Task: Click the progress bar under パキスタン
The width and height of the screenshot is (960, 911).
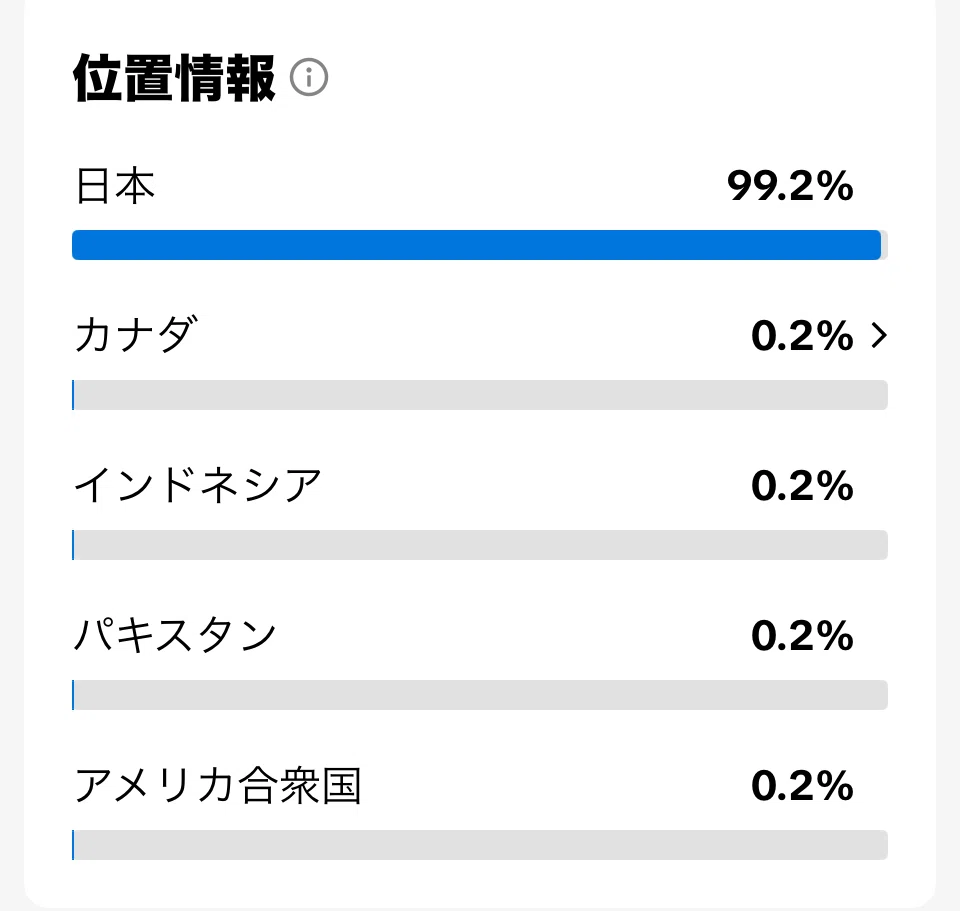Action: click(x=480, y=695)
